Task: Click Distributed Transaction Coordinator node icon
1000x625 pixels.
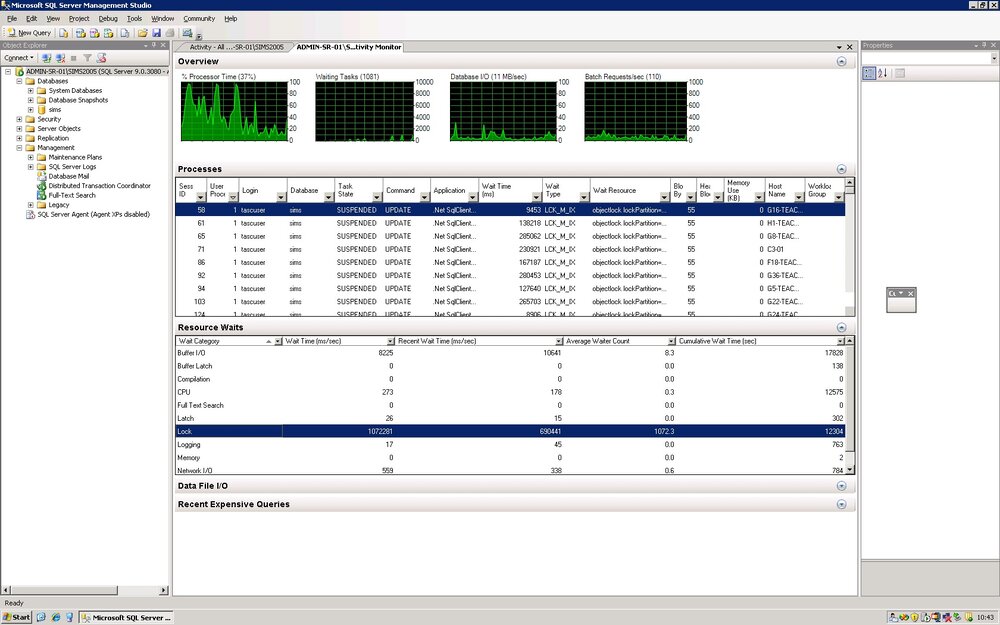Action: 41,186
